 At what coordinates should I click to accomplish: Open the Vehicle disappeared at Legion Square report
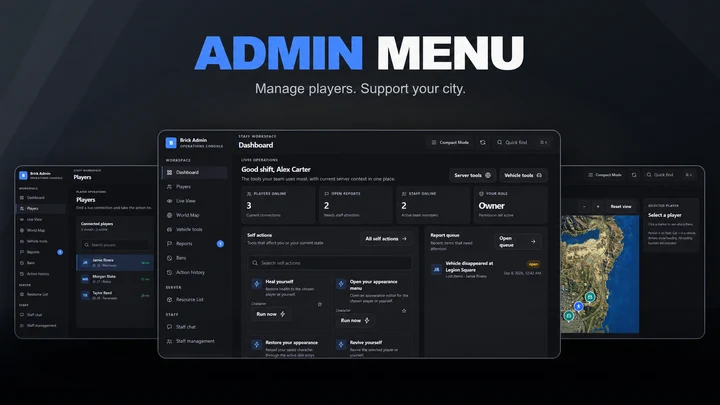pyautogui.click(x=486, y=270)
